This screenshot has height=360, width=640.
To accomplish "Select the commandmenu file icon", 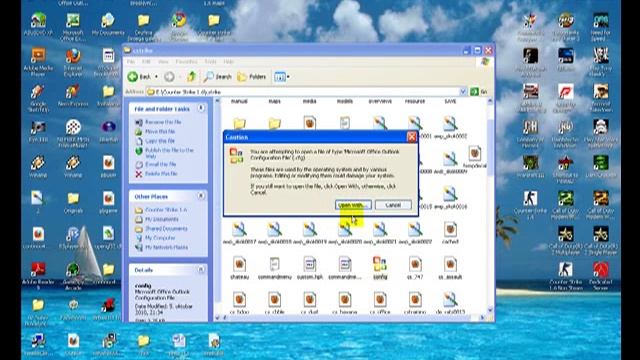I will [274, 264].
